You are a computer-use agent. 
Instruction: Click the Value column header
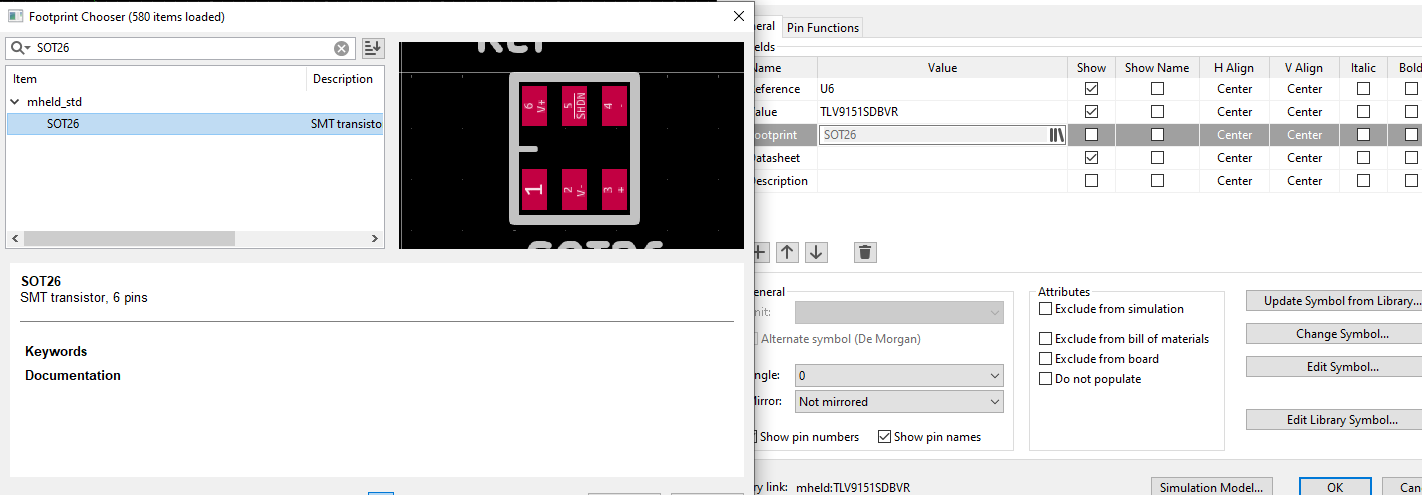(942, 67)
